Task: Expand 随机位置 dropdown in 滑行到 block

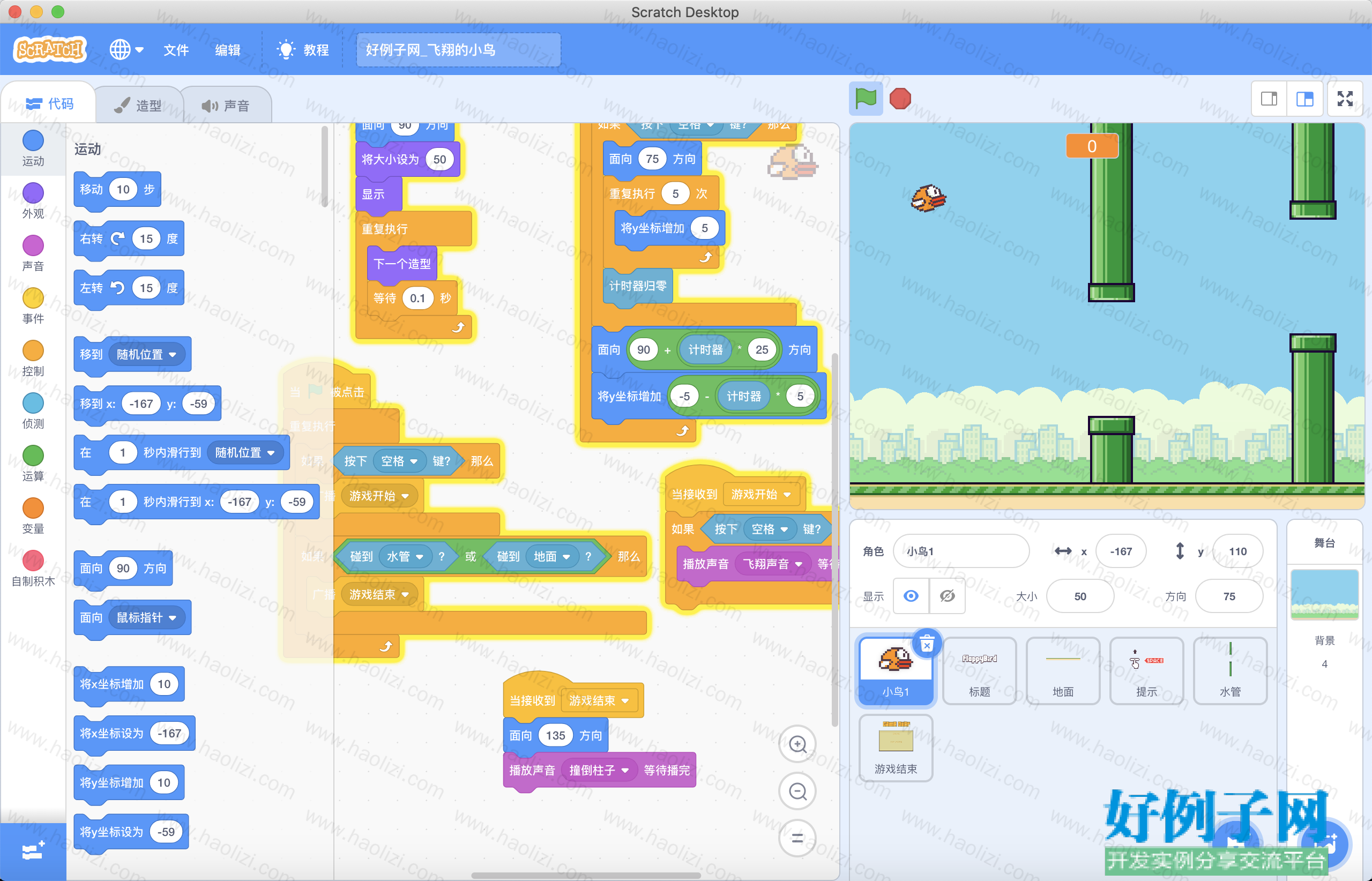Action: [x=246, y=452]
